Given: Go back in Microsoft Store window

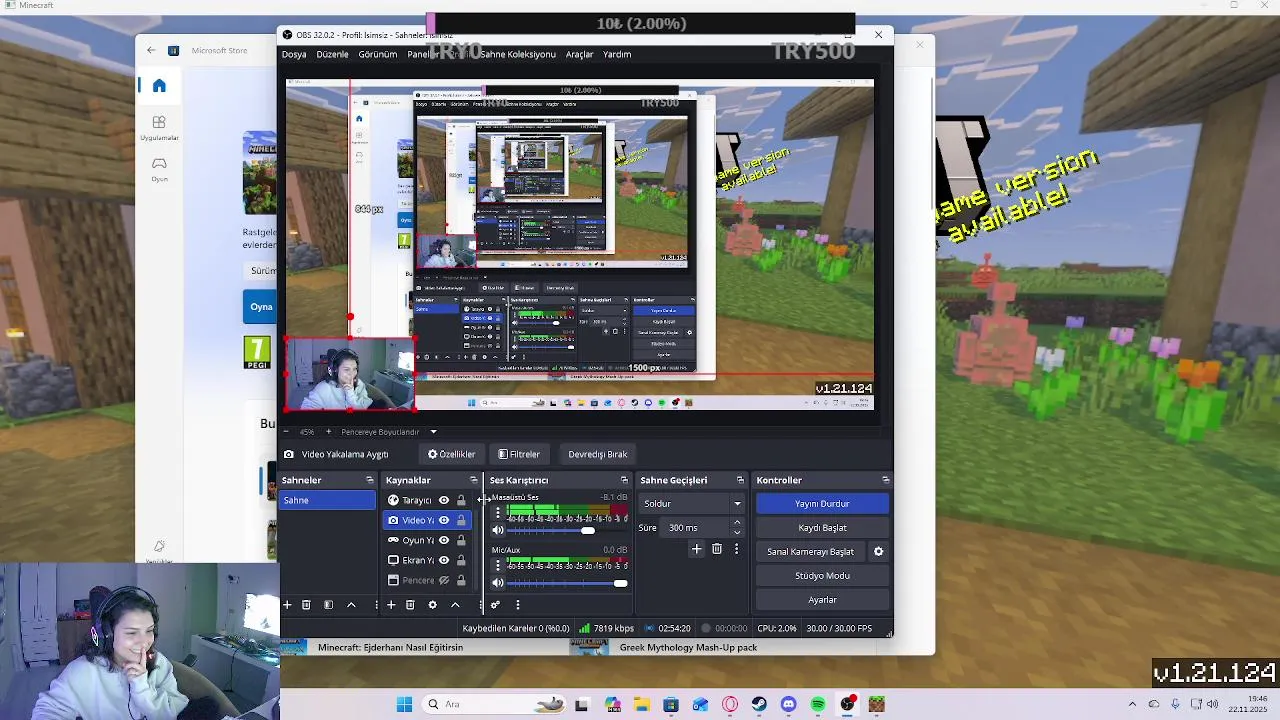Looking at the screenshot, I should point(151,50).
